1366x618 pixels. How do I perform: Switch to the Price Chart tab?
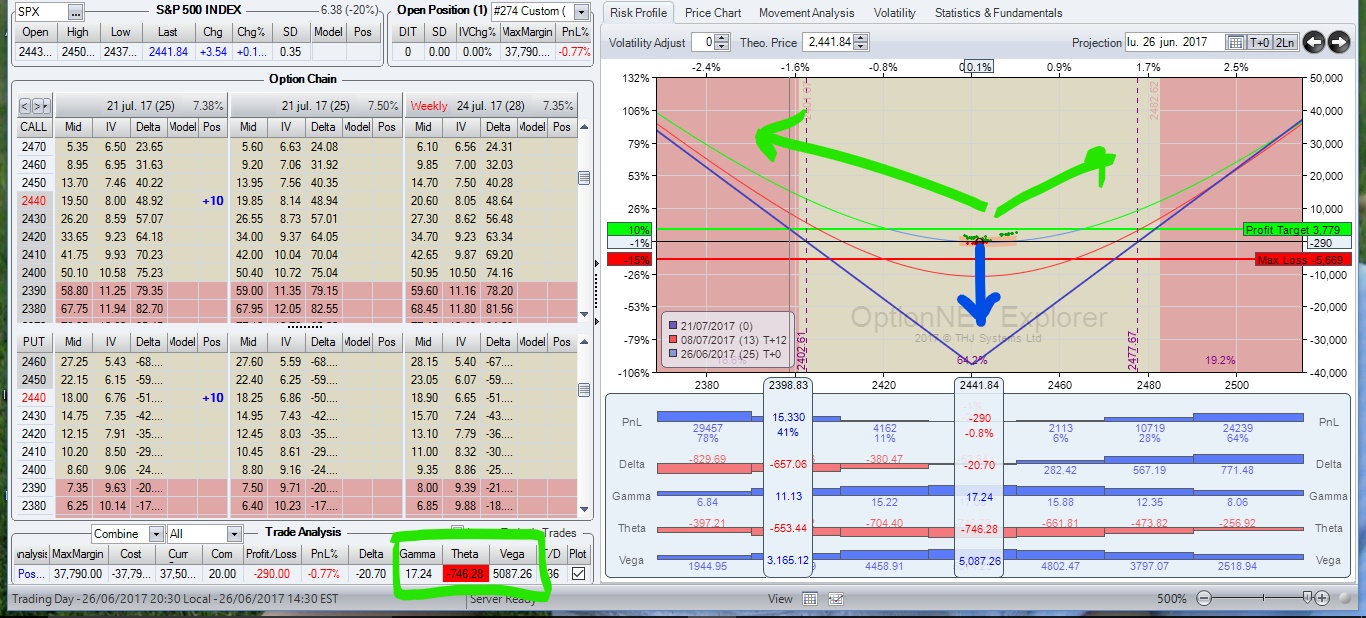(x=713, y=13)
